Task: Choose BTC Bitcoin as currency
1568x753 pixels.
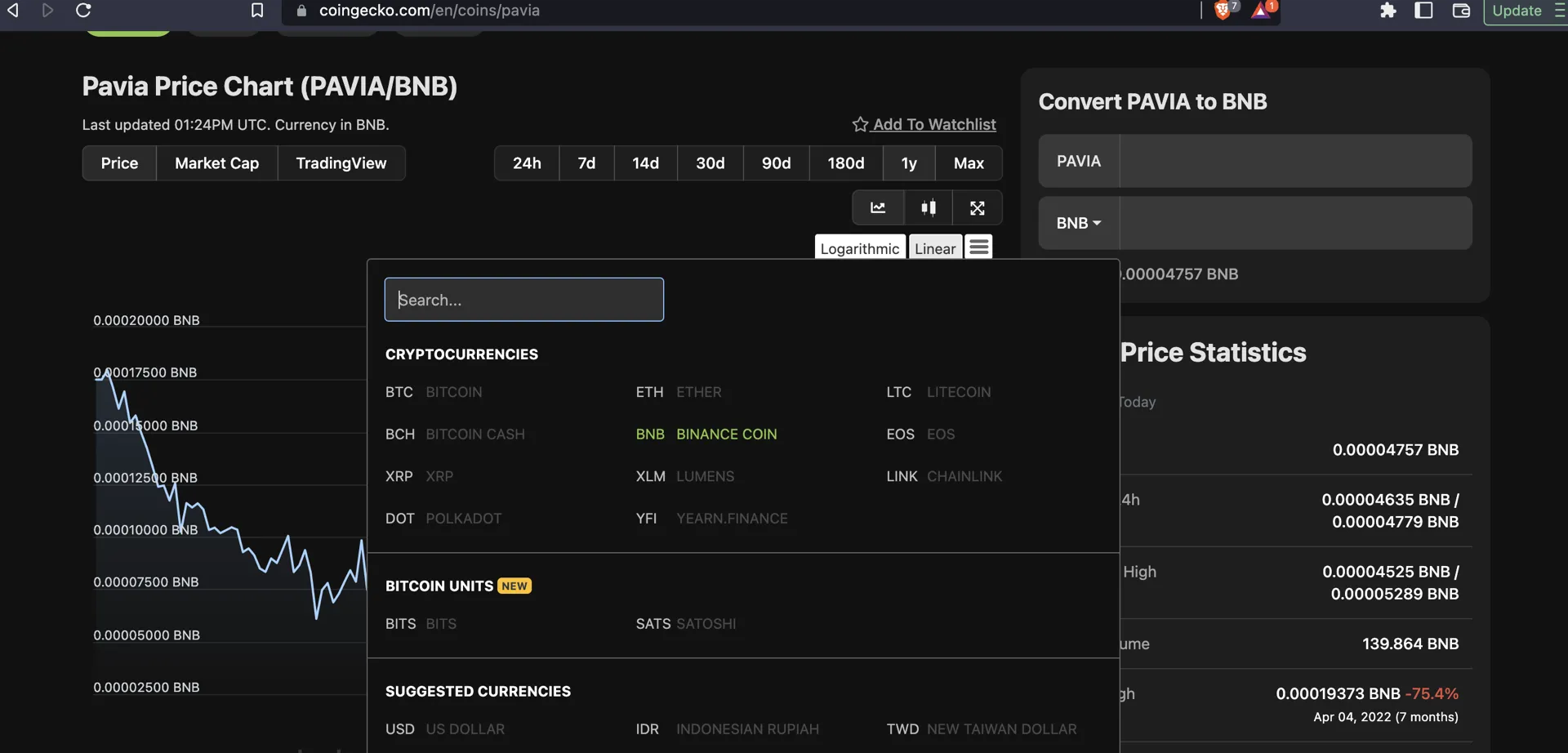Action: coord(434,392)
